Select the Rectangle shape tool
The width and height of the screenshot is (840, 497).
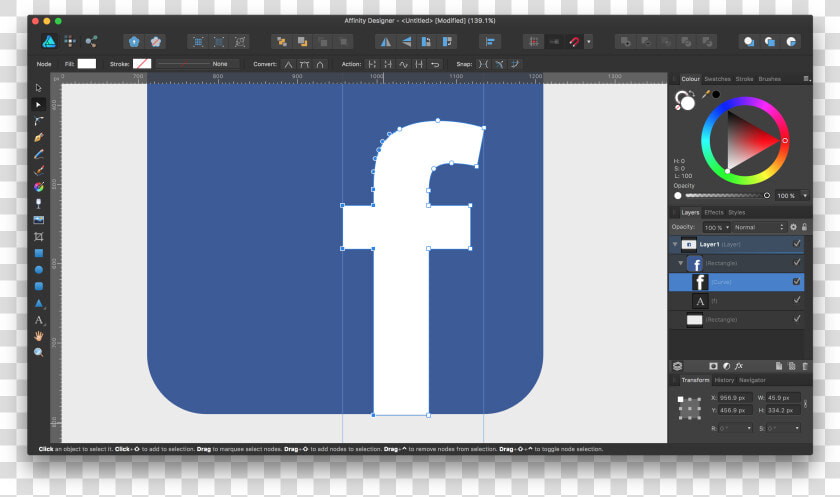point(39,253)
